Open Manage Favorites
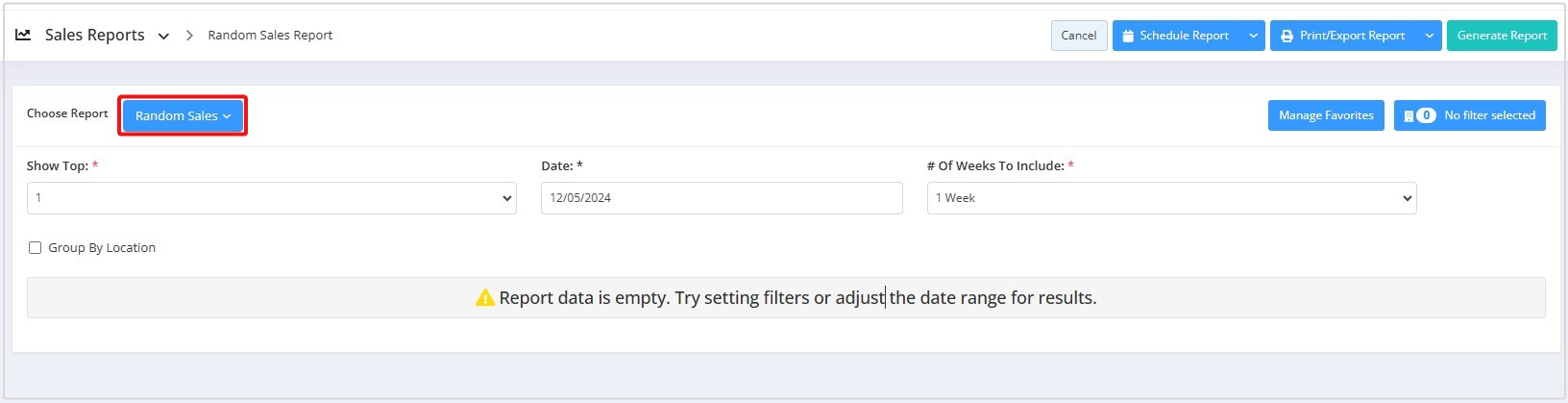The height and width of the screenshot is (403, 1568). [x=1326, y=115]
